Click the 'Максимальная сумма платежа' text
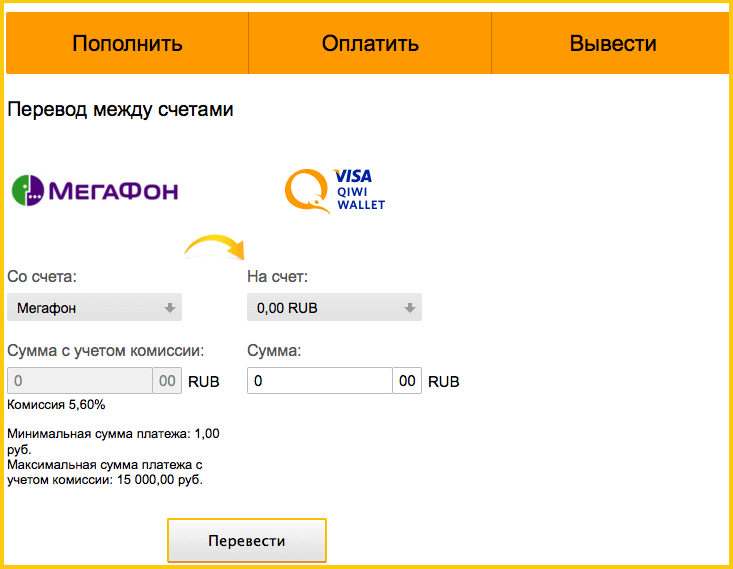733x569 pixels. point(105,472)
